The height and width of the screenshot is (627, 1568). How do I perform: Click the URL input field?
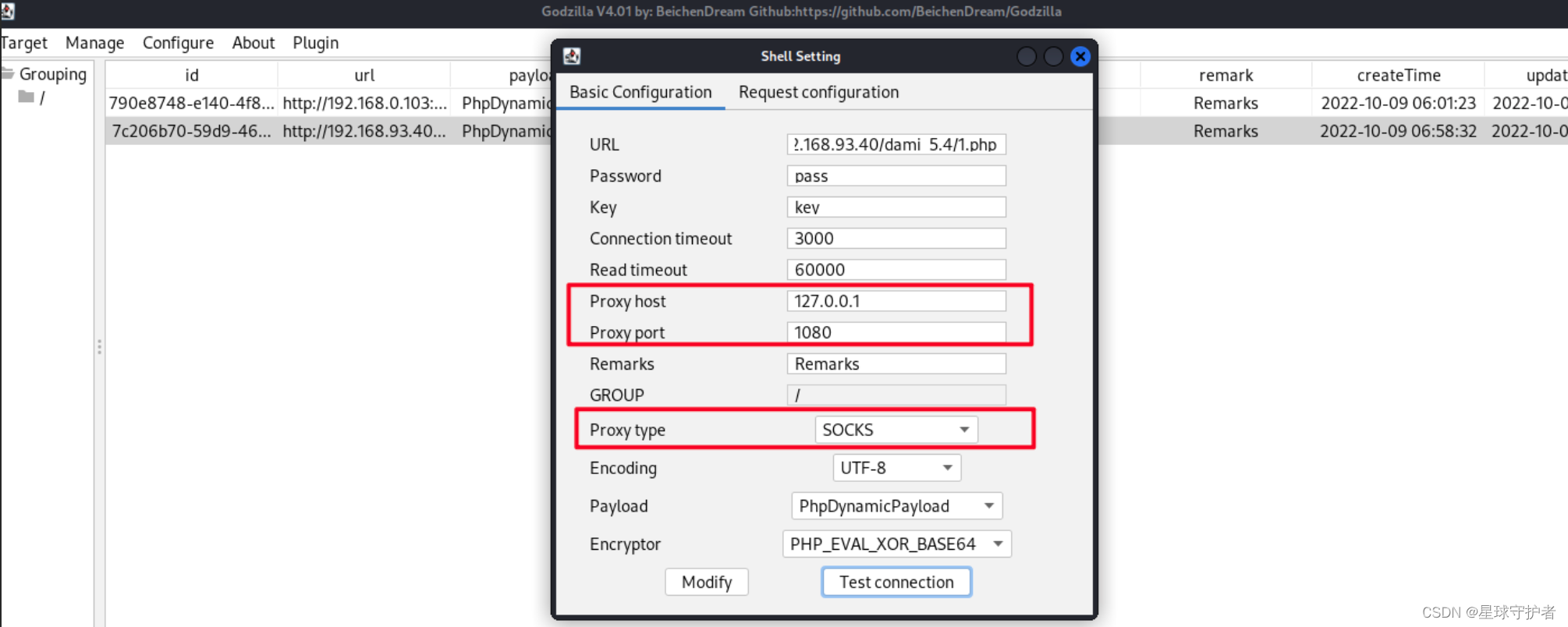pos(896,144)
